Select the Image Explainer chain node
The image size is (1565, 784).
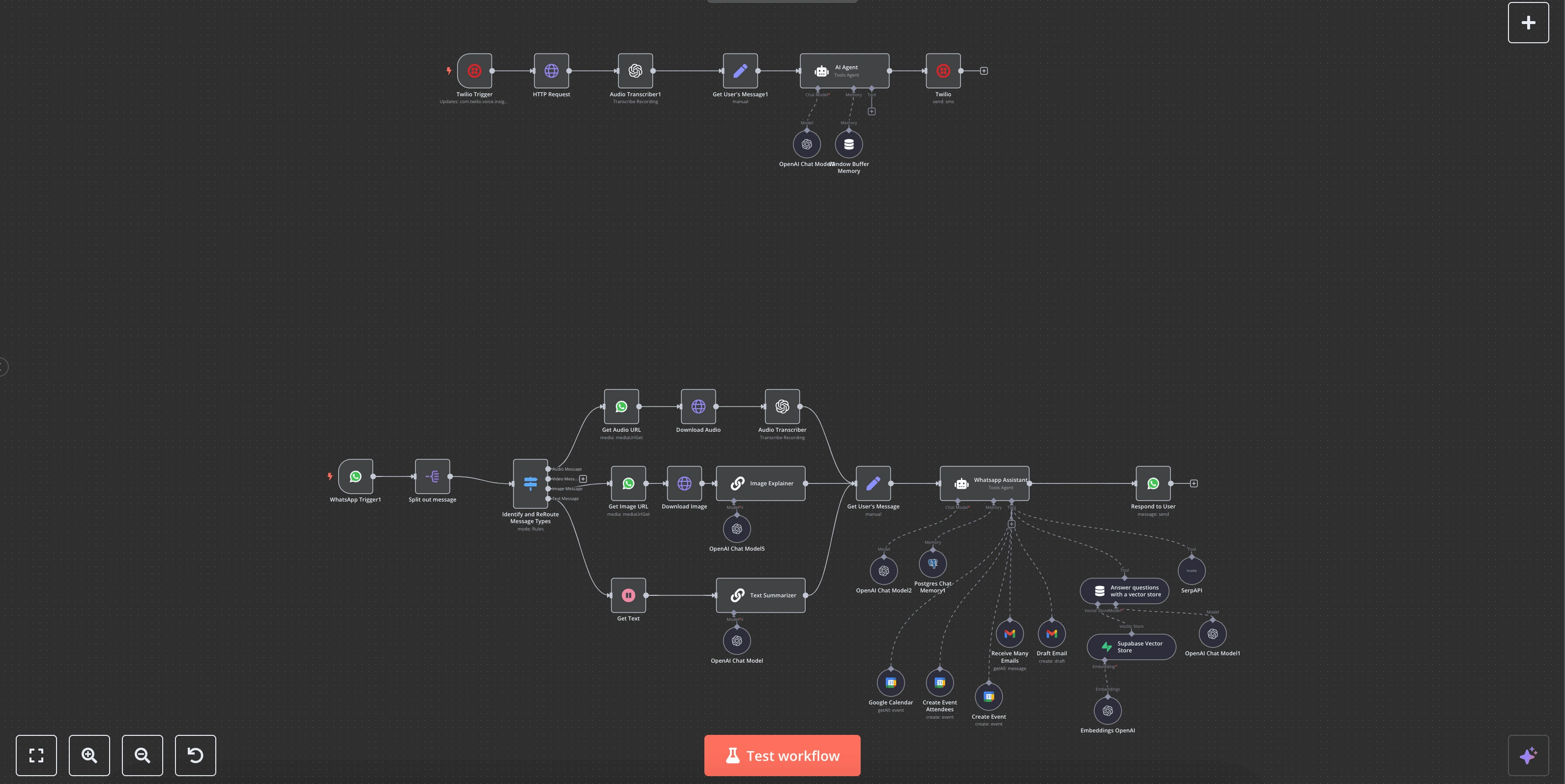pos(761,483)
